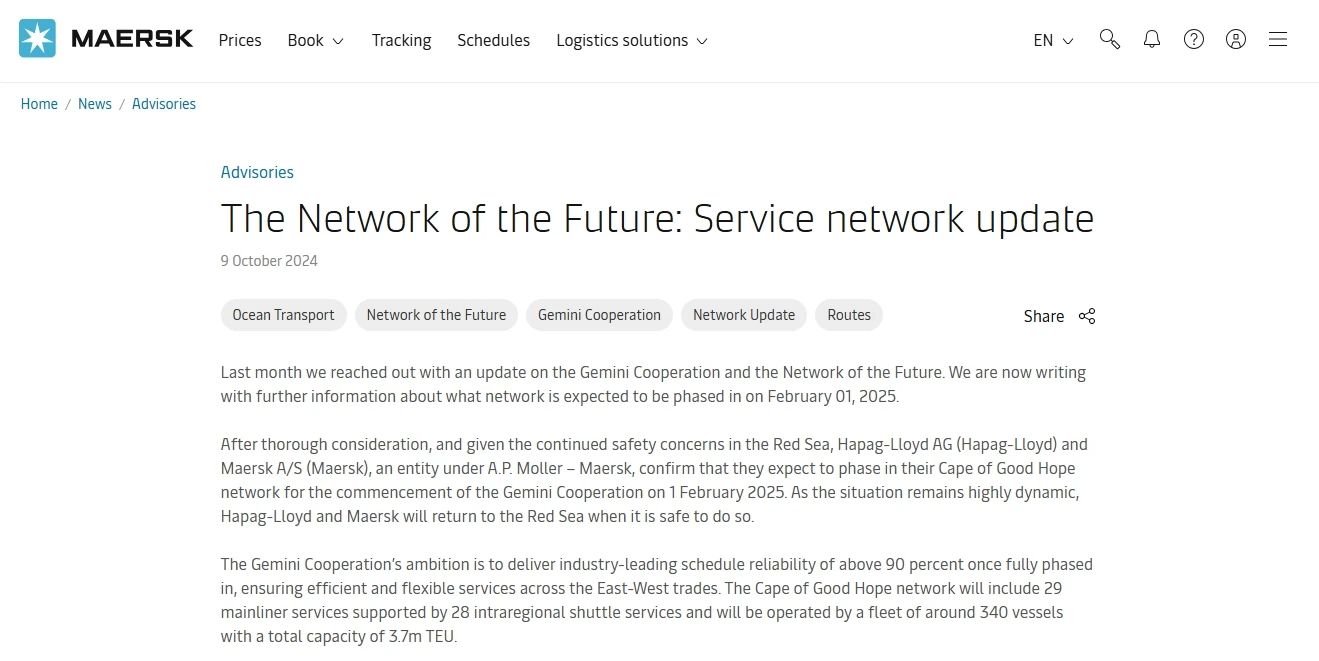
Task: Open notifications bell icon
Action: tap(1152, 39)
